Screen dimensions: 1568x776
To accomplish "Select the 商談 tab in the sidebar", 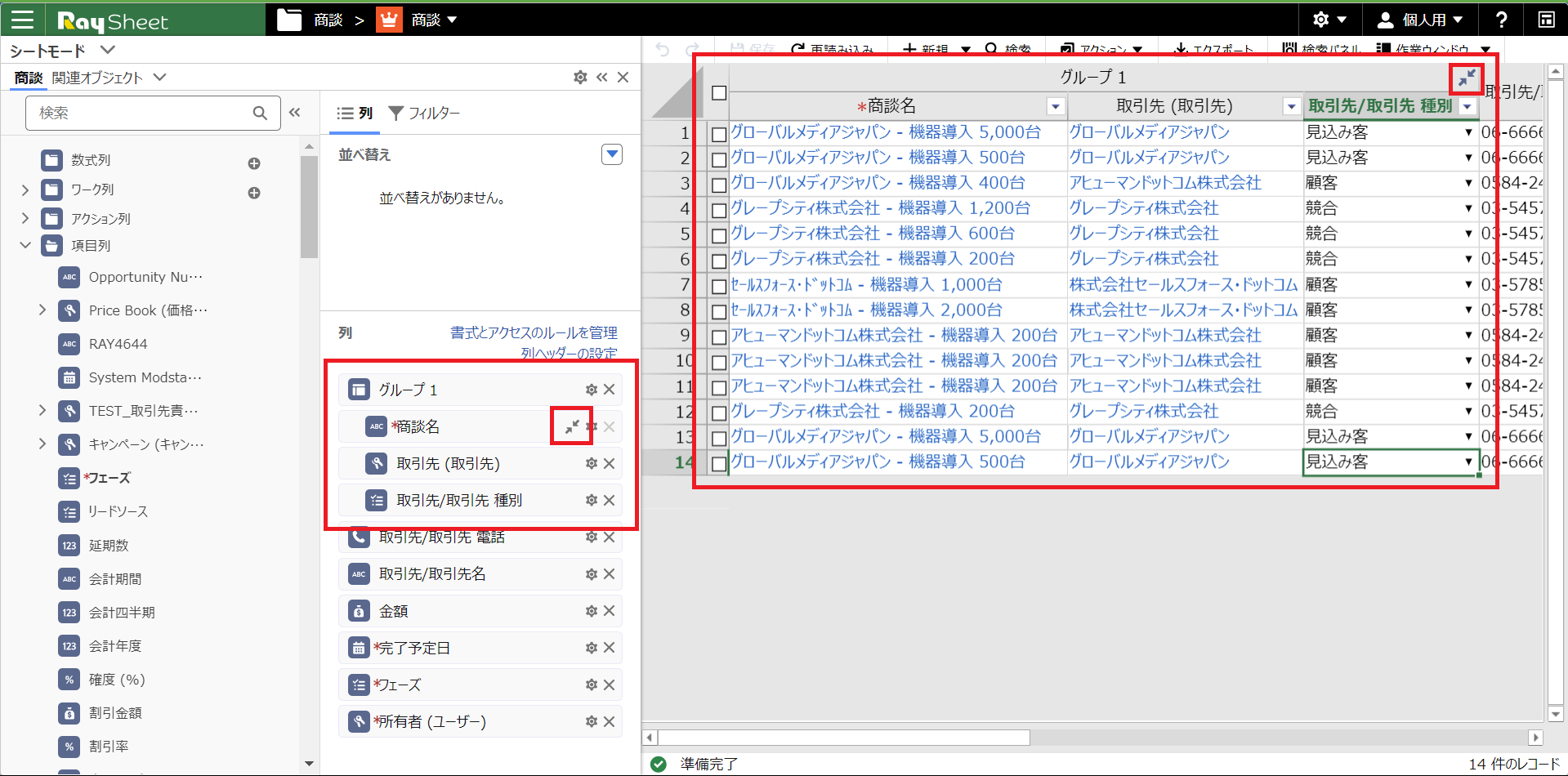I will (x=29, y=78).
